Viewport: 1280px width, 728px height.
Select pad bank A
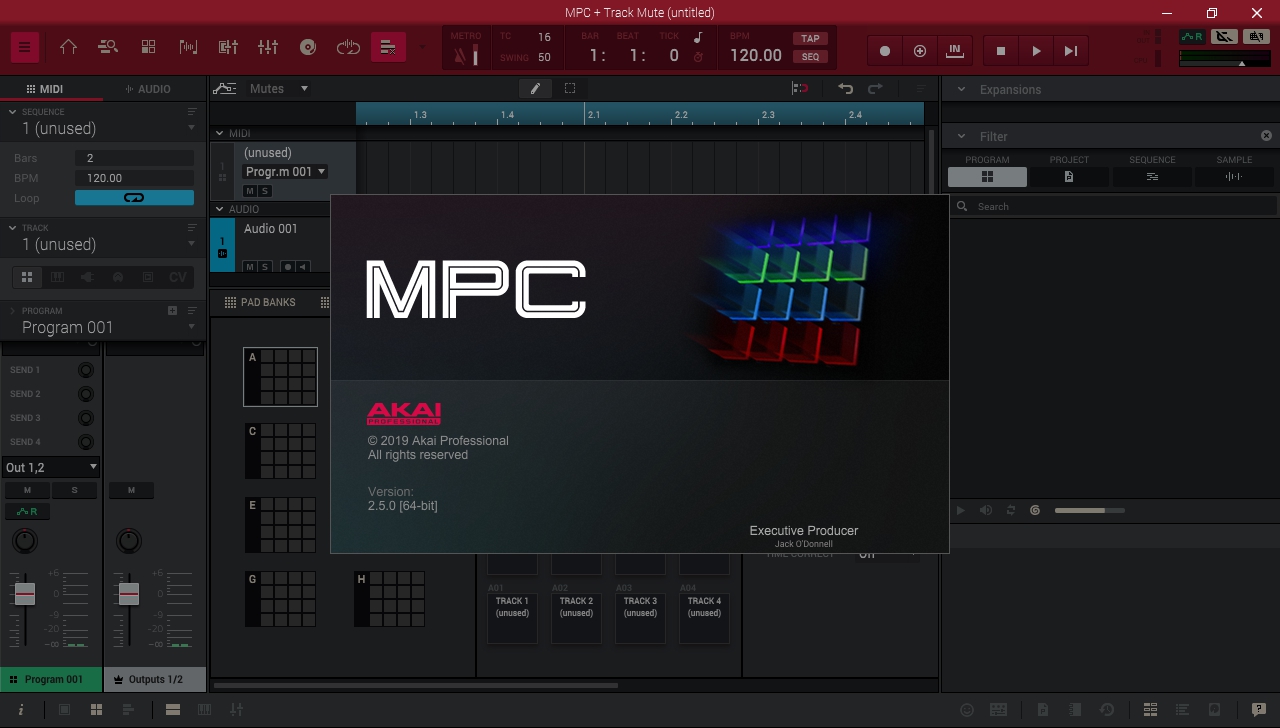point(280,377)
